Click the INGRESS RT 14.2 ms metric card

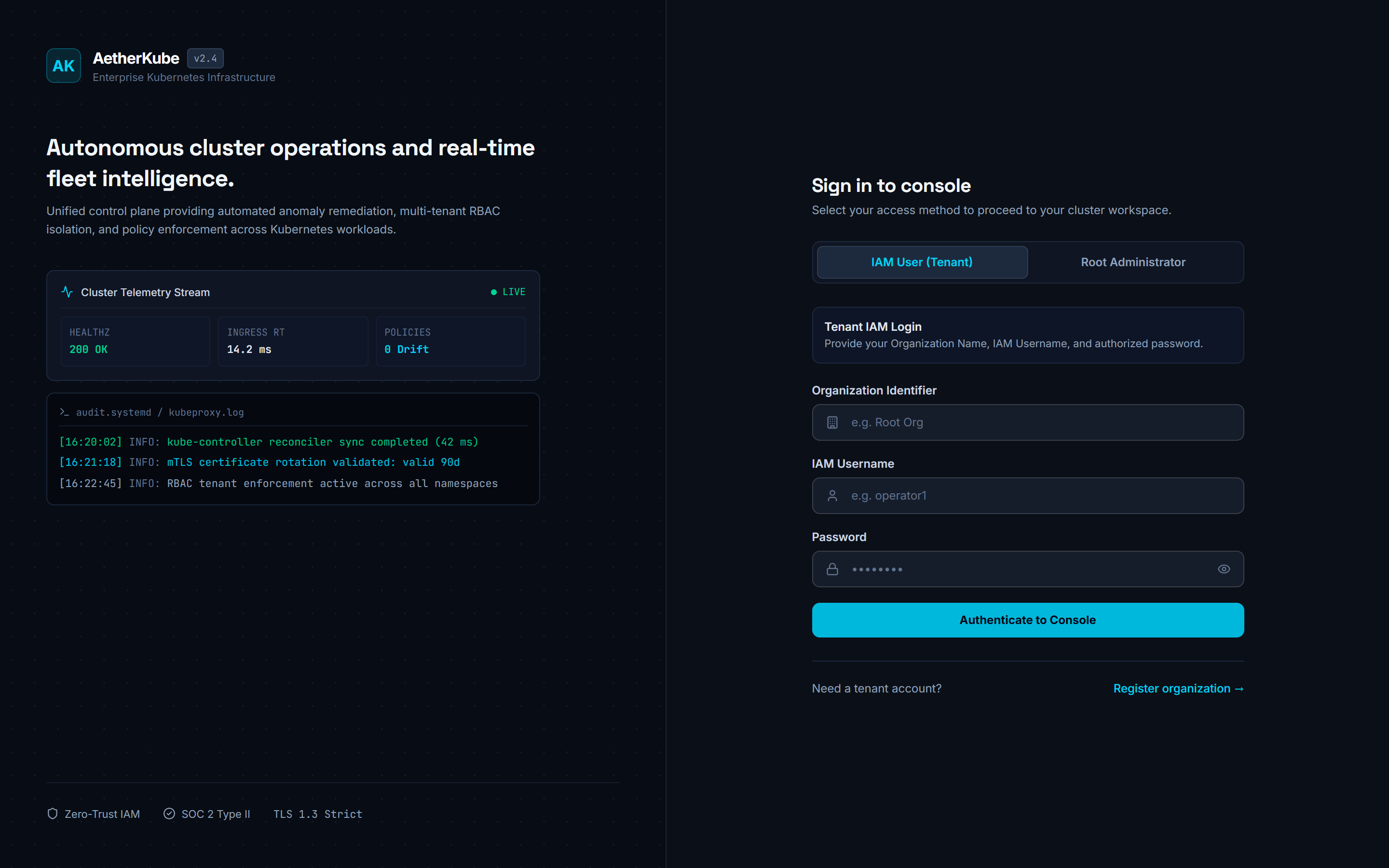coord(293,341)
